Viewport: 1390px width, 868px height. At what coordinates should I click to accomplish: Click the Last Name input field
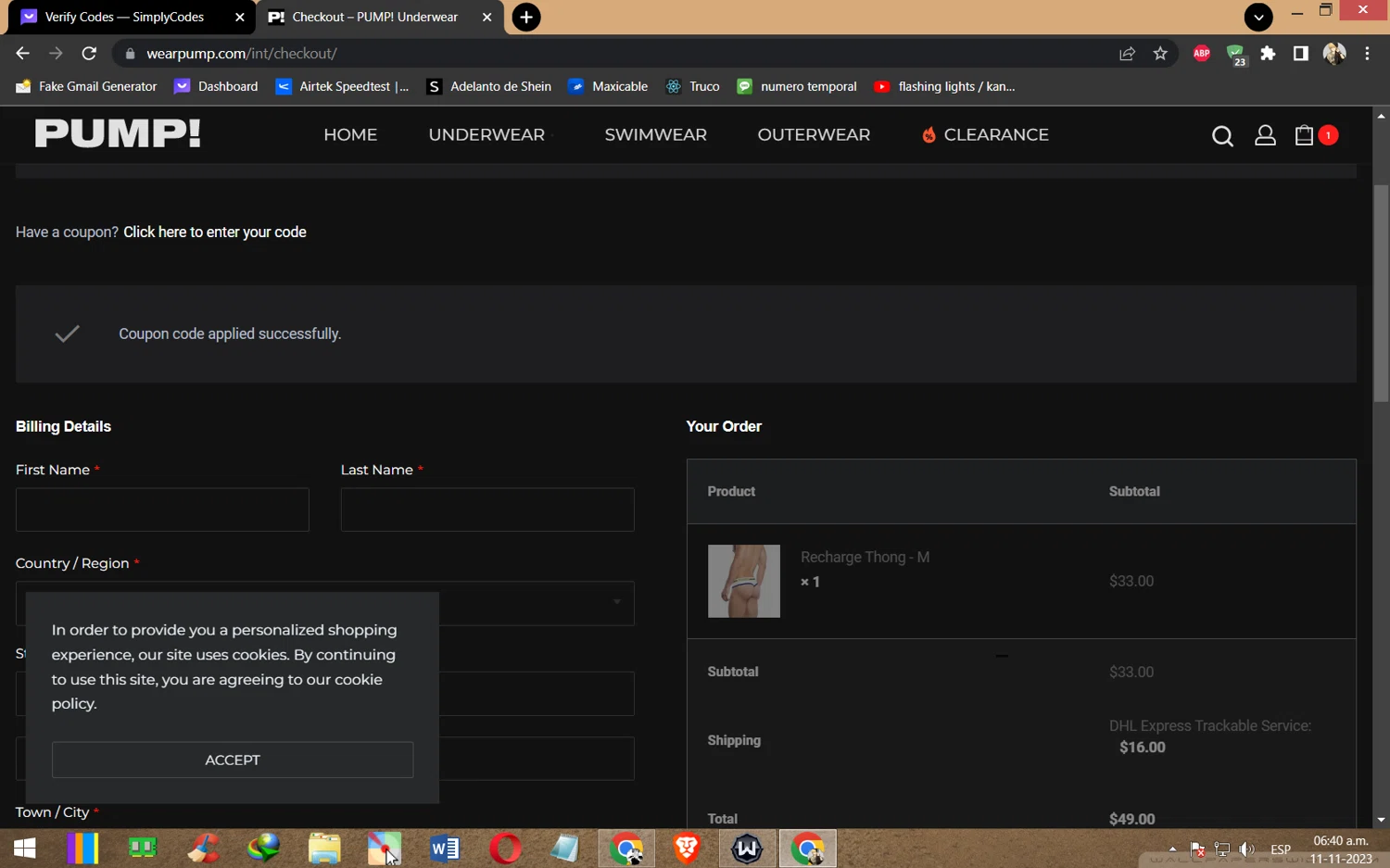click(487, 509)
